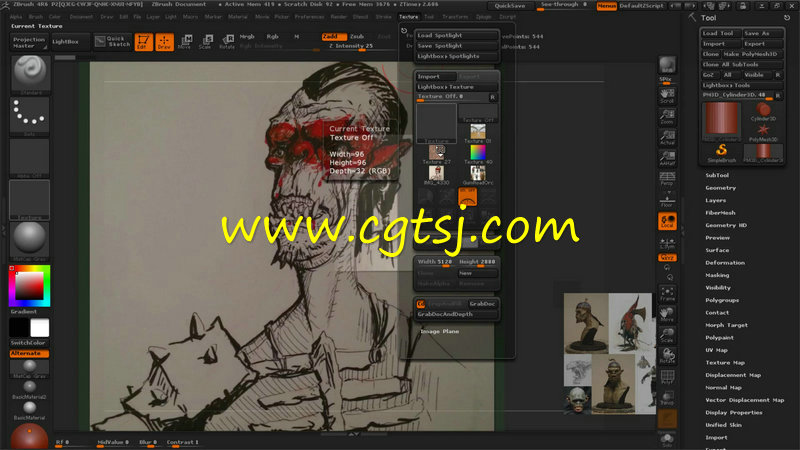Viewport: 800px width, 450px height.
Task: Click the Scroll canvas icon
Action: click(x=667, y=96)
